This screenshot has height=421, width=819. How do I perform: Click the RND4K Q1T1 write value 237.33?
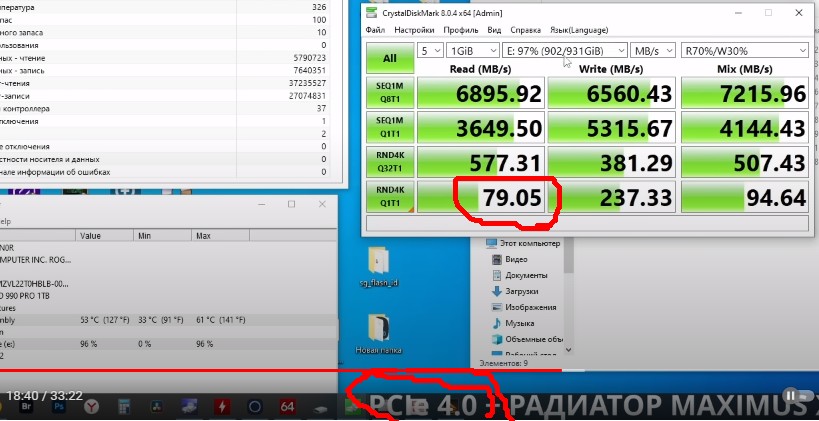612,196
